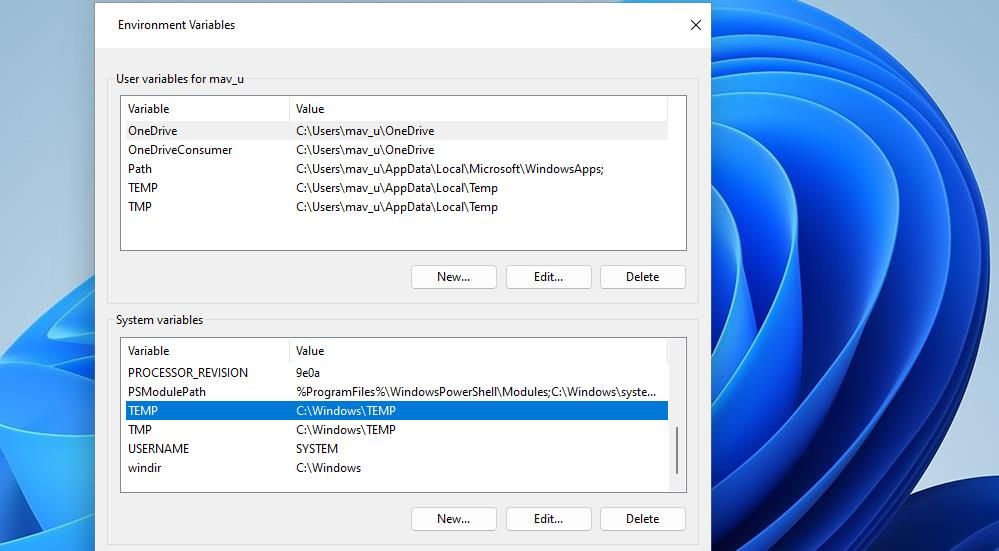Select the PSModulePath system variable

(x=167, y=392)
